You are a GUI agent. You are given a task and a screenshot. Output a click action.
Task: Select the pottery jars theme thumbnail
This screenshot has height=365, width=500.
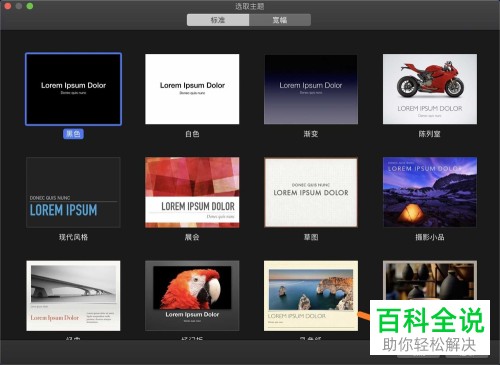(x=430, y=281)
